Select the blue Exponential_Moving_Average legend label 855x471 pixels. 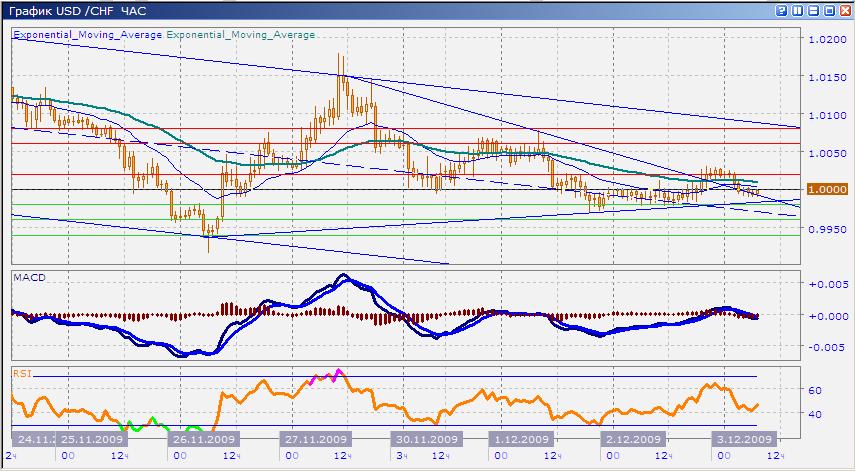point(87,34)
